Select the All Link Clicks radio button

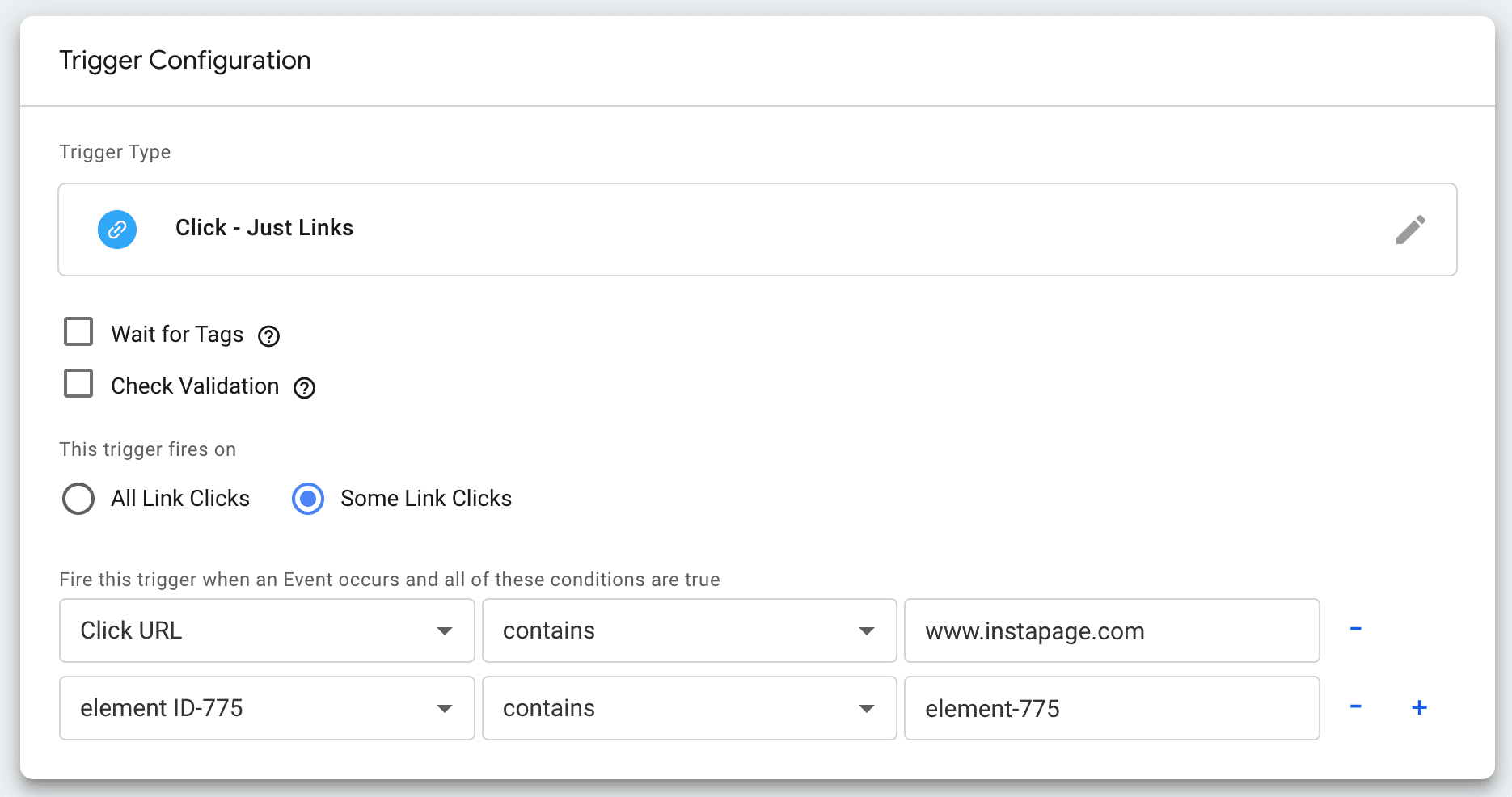pyautogui.click(x=78, y=499)
